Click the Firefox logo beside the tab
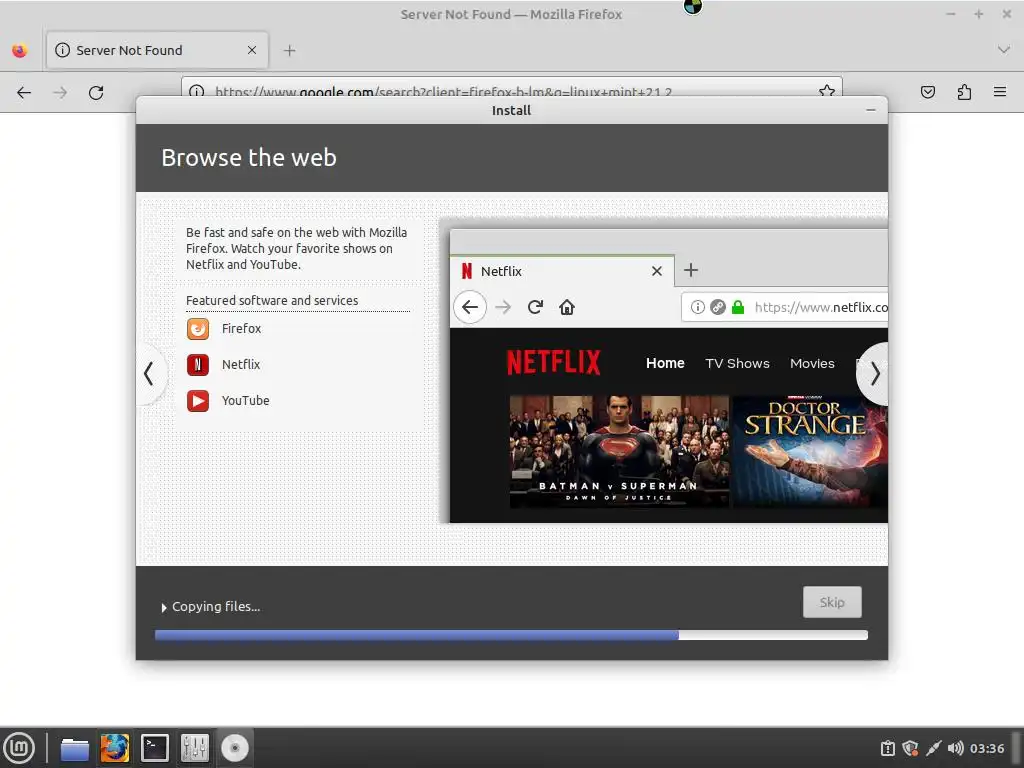This screenshot has height=768, width=1024. click(20, 50)
